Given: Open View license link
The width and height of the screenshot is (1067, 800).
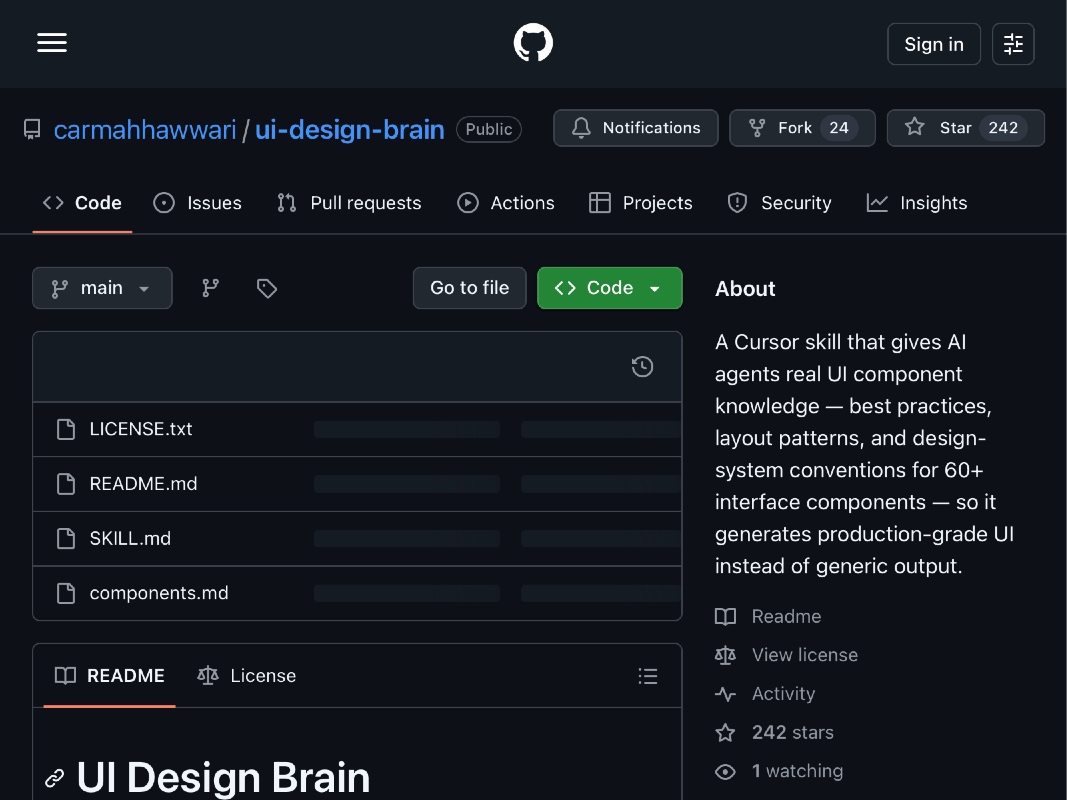Looking at the screenshot, I should pos(787,655).
